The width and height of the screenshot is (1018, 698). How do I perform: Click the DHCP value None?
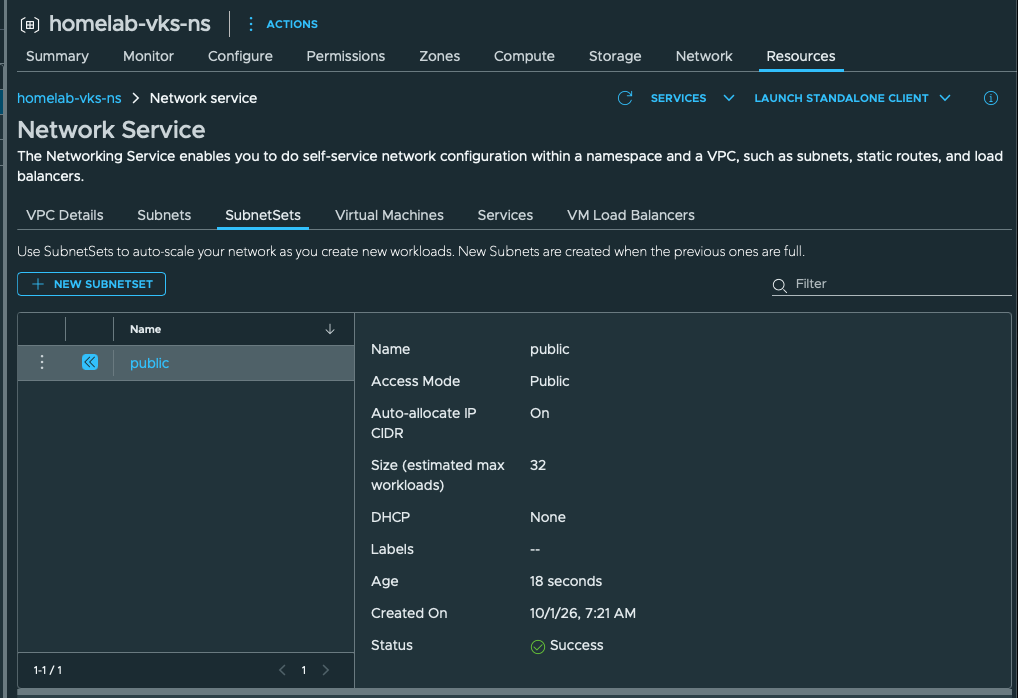pyautogui.click(x=547, y=517)
